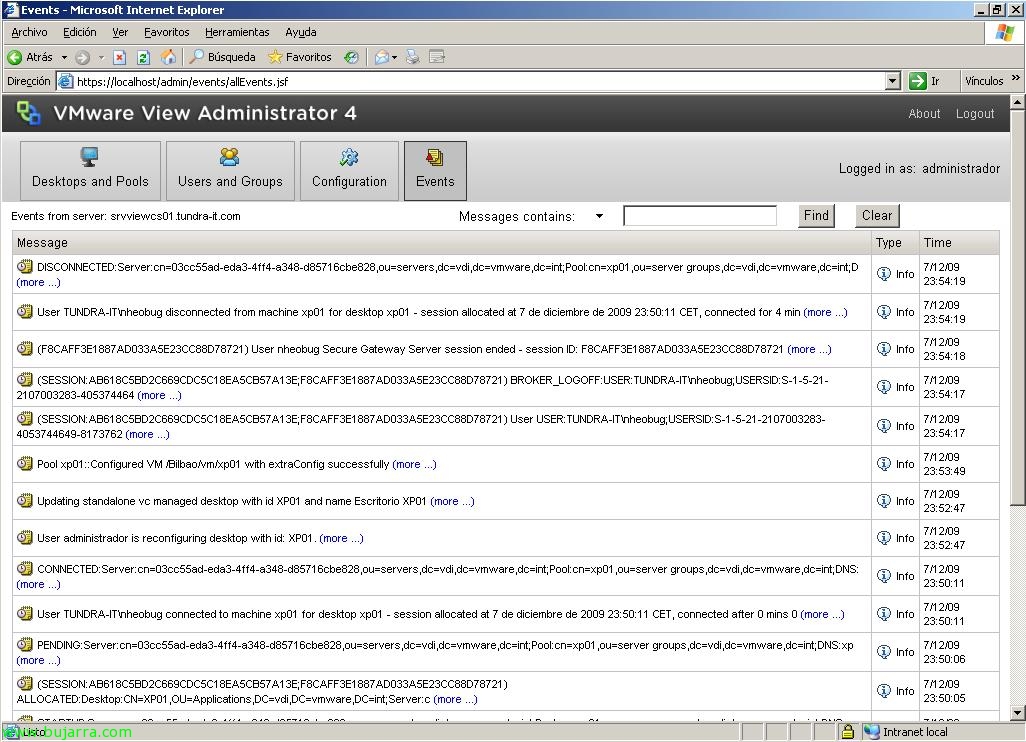This screenshot has width=1026, height=742.
Task: Expand (more ...) for 'User administrador is reconfiguring desktop'
Action: [x=342, y=538]
